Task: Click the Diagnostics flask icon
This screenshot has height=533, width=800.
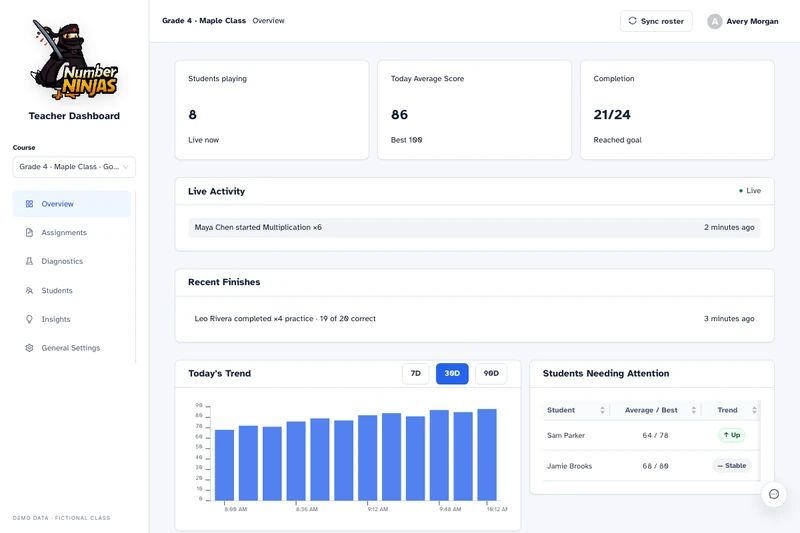Action: (29, 261)
